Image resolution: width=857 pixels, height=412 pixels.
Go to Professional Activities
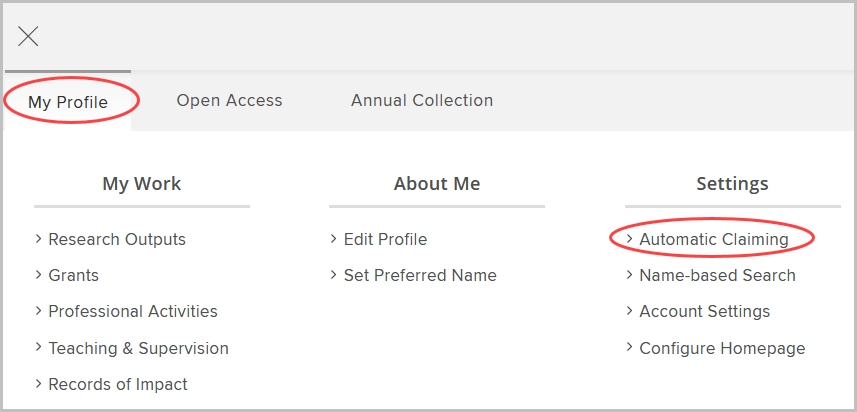[x=132, y=312]
